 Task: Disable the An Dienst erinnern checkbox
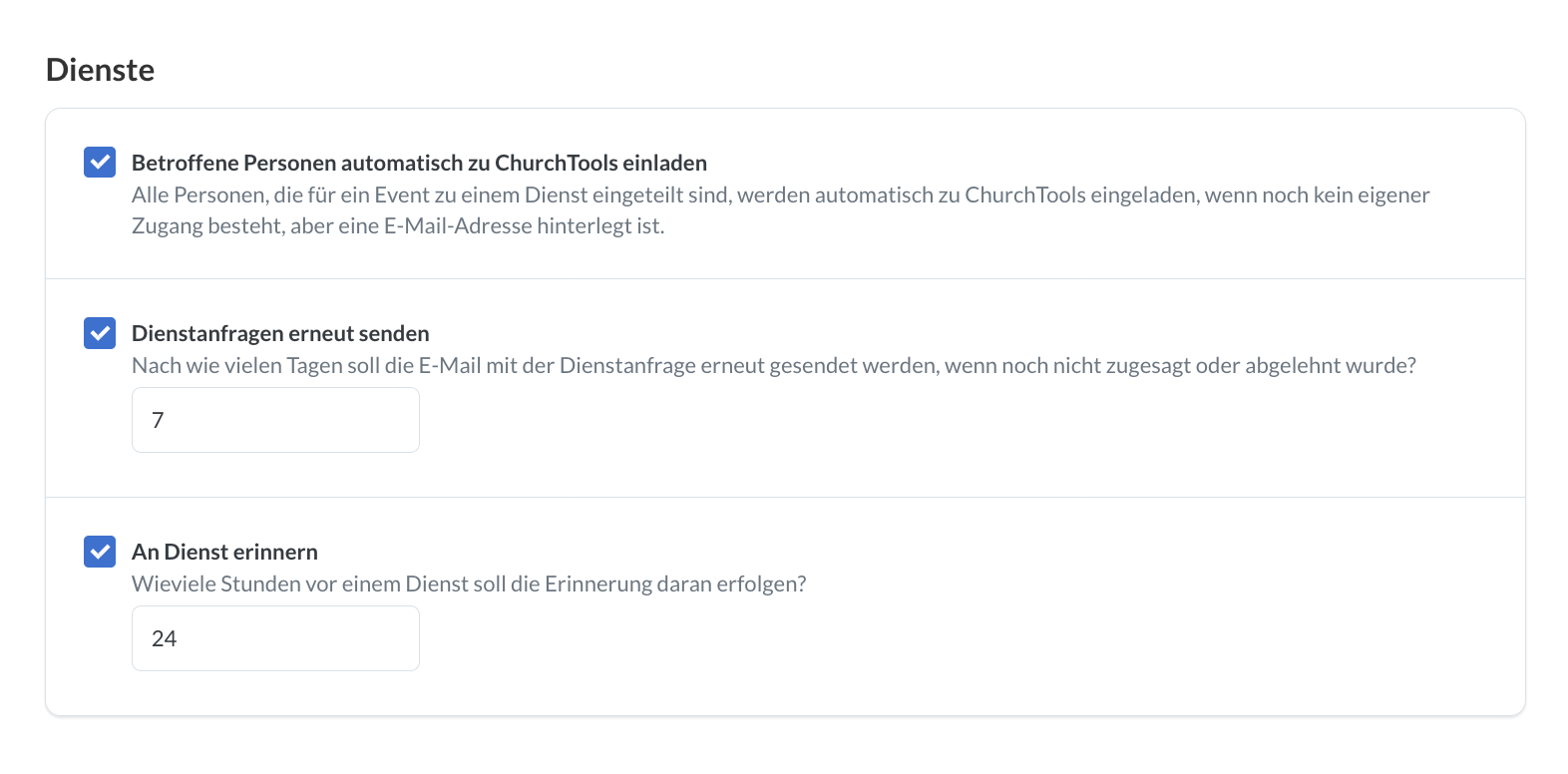[100, 551]
